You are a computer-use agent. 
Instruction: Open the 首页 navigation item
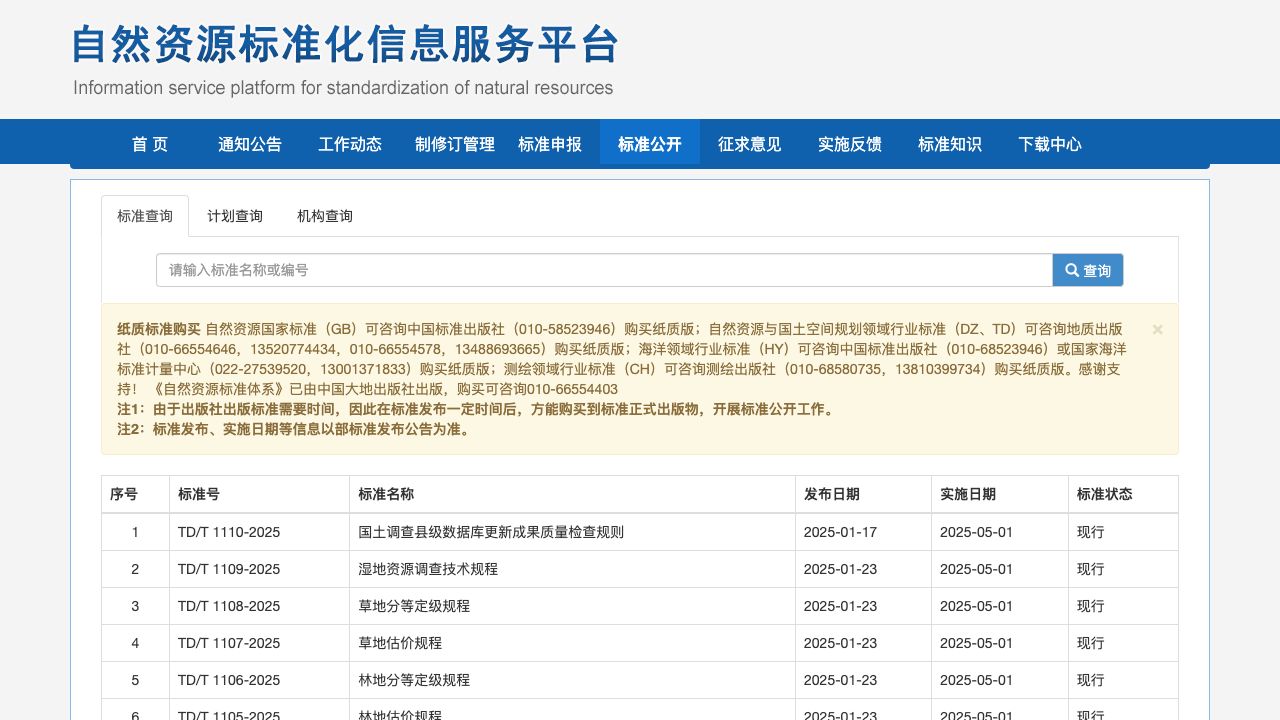click(x=150, y=144)
